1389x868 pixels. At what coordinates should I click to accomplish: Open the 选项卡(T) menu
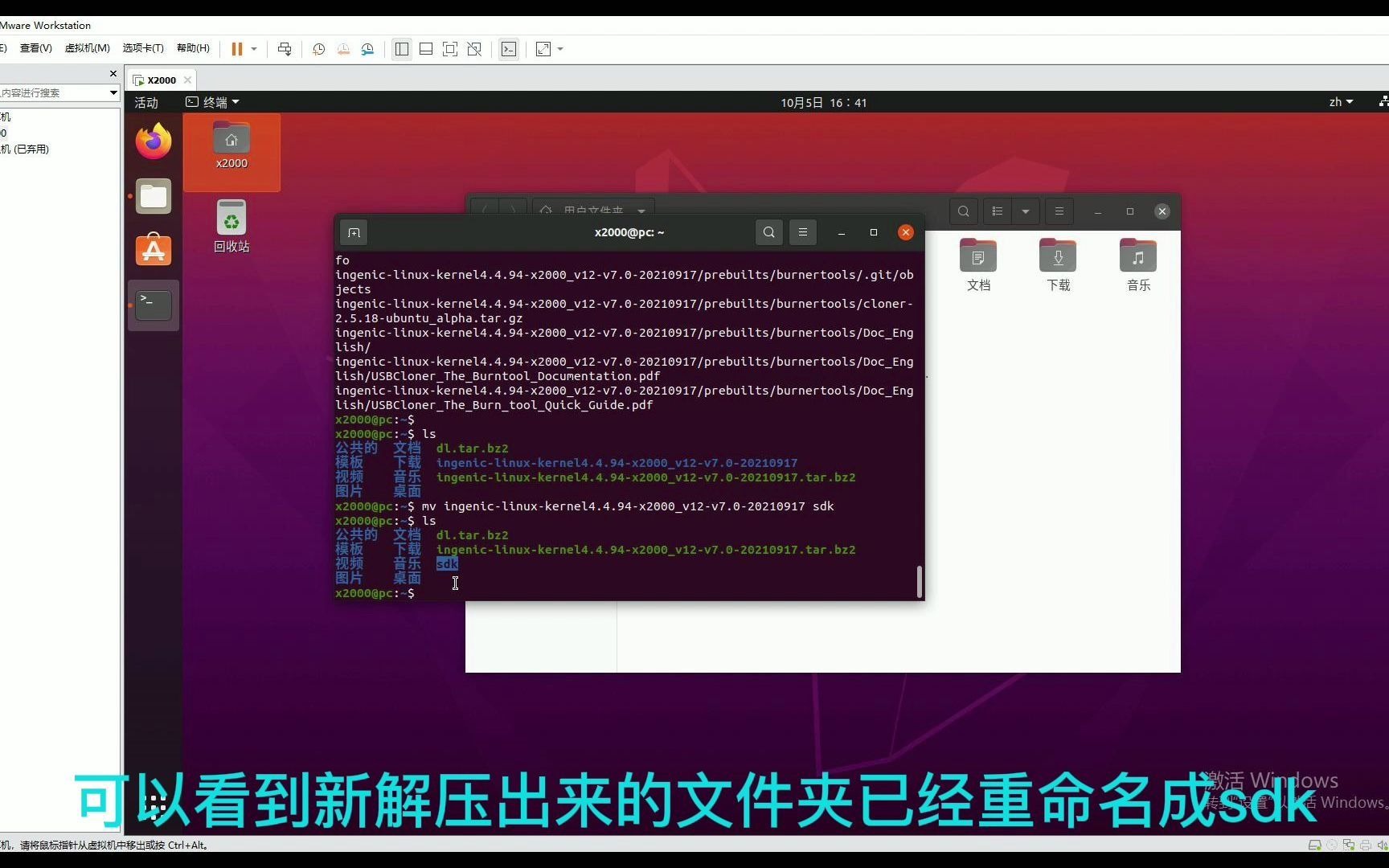click(143, 48)
